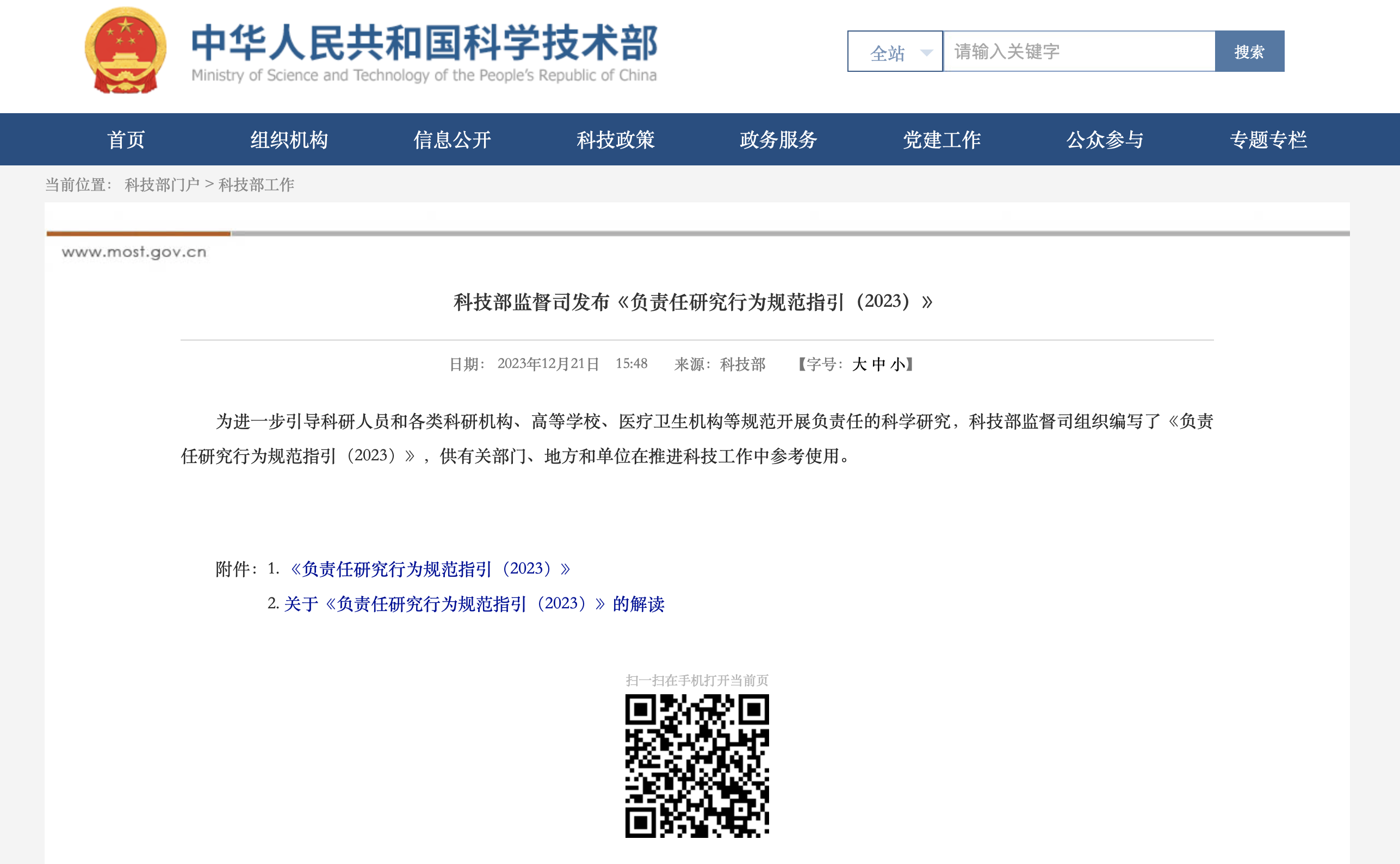
Task: Open 党建工作 from the nav bar
Action: 941,139
